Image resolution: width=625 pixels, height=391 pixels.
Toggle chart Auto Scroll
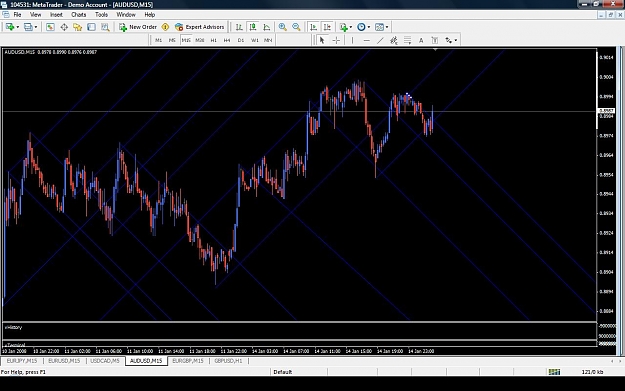tap(314, 27)
